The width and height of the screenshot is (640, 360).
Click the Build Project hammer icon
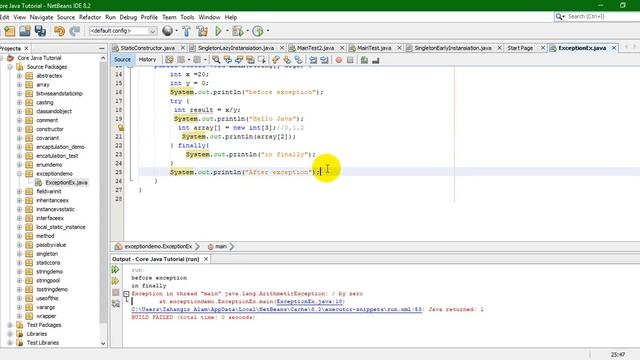click(187, 31)
